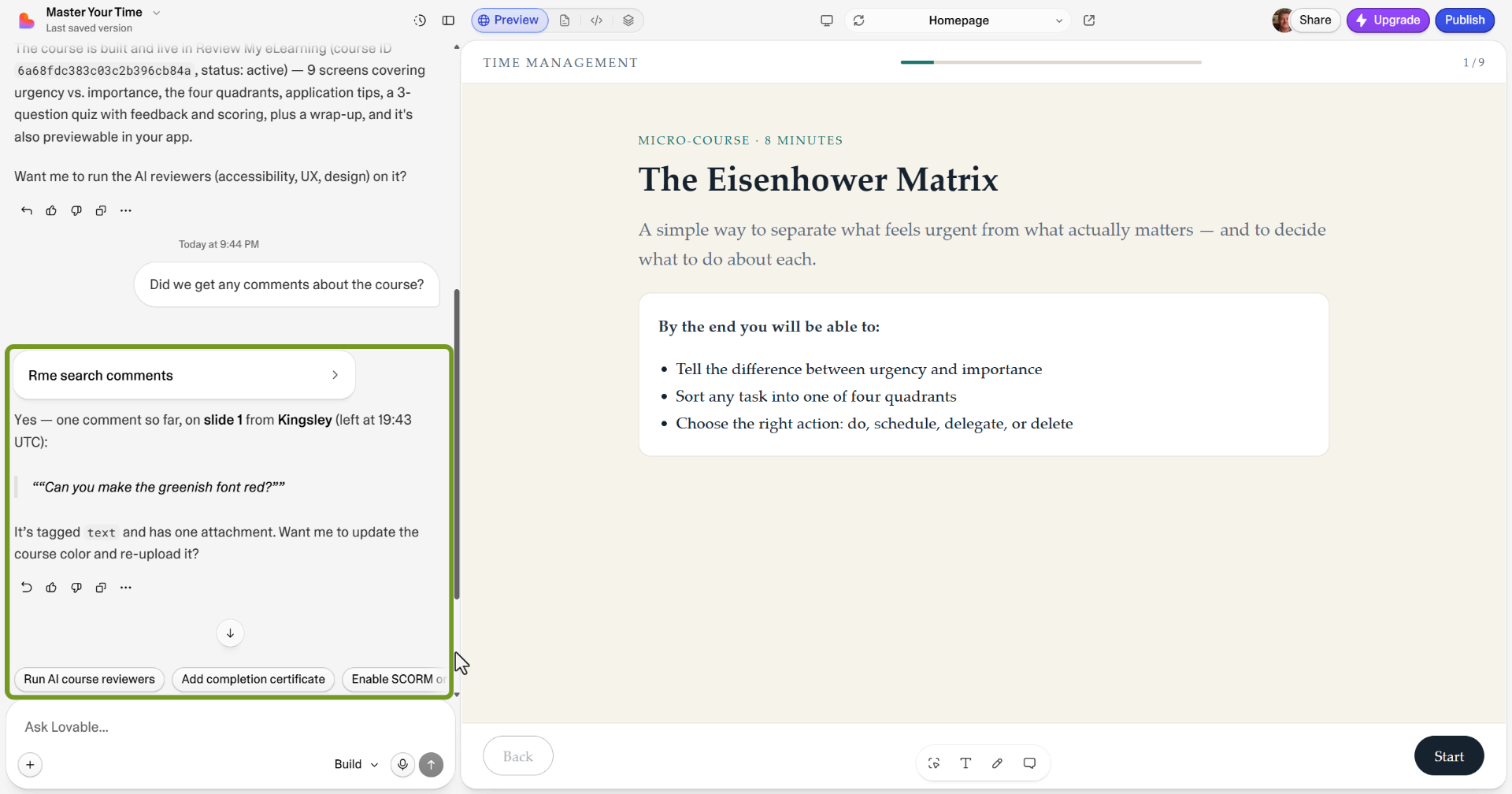This screenshot has width=1512, height=794.
Task: Click the microphone voice input icon
Action: coord(402,764)
